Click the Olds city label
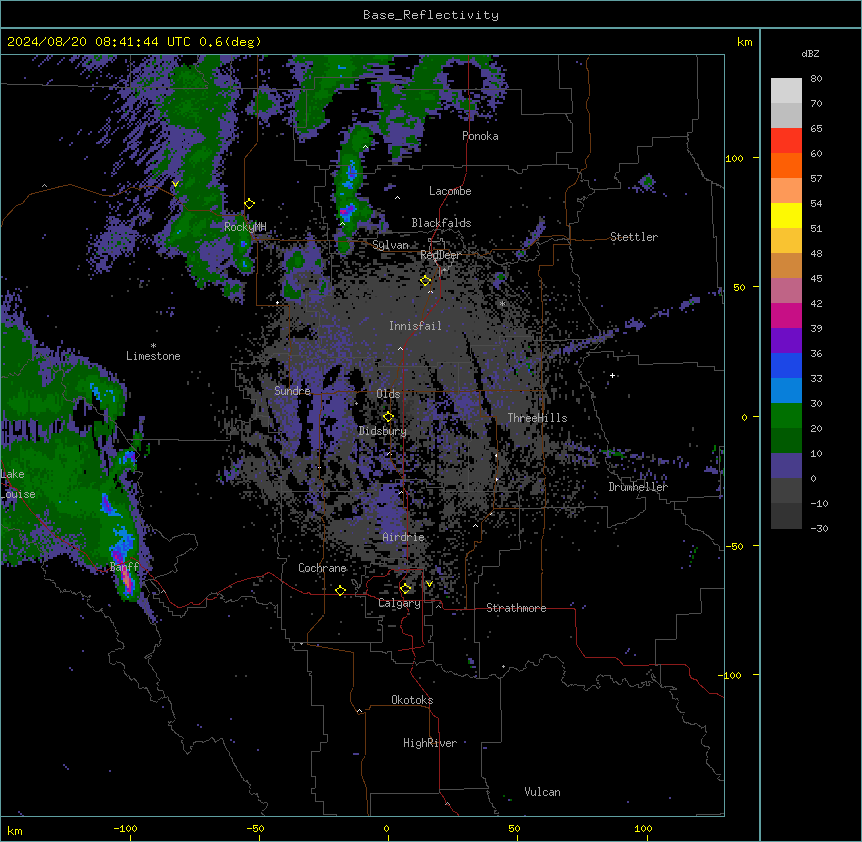This screenshot has height=842, width=862. (x=388, y=394)
